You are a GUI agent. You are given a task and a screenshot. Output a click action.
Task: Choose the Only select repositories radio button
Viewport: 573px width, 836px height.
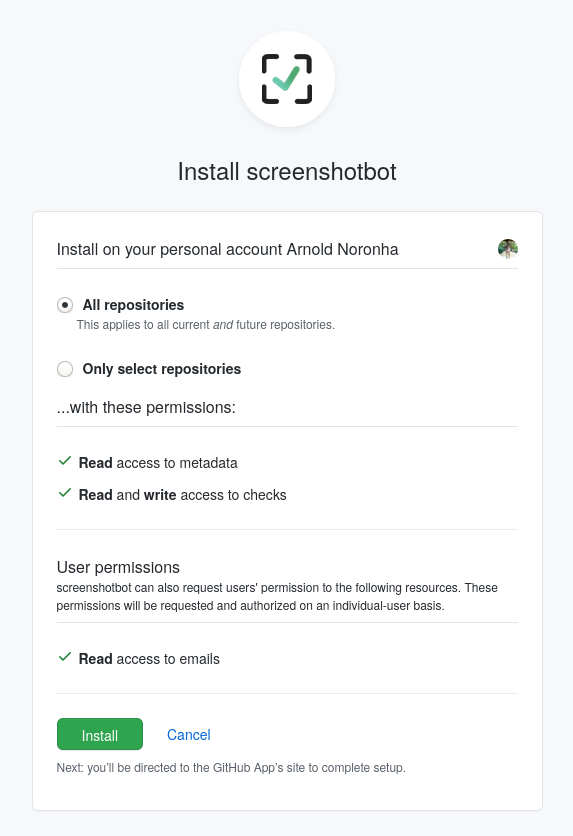coord(65,369)
